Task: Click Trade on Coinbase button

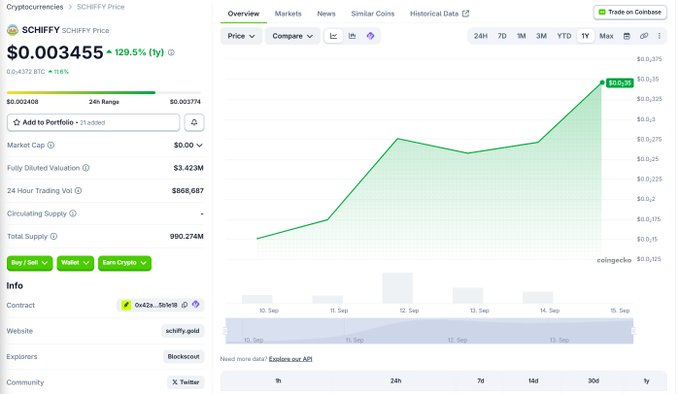Action: click(x=630, y=12)
